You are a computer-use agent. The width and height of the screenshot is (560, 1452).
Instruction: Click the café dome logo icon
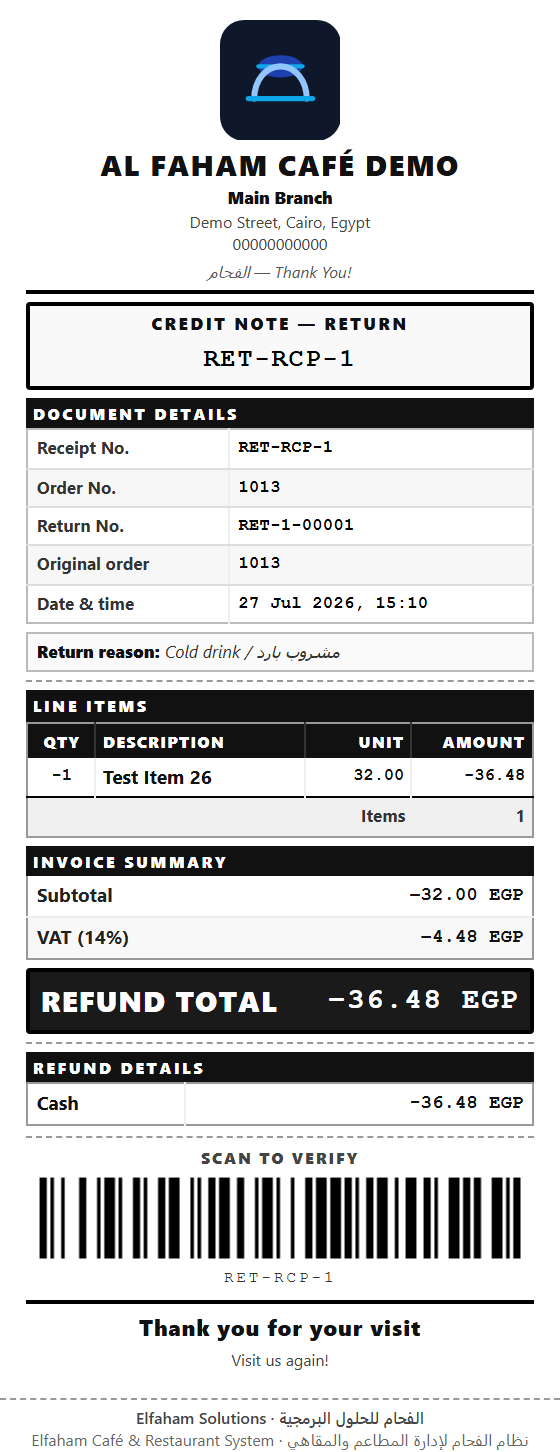point(280,80)
